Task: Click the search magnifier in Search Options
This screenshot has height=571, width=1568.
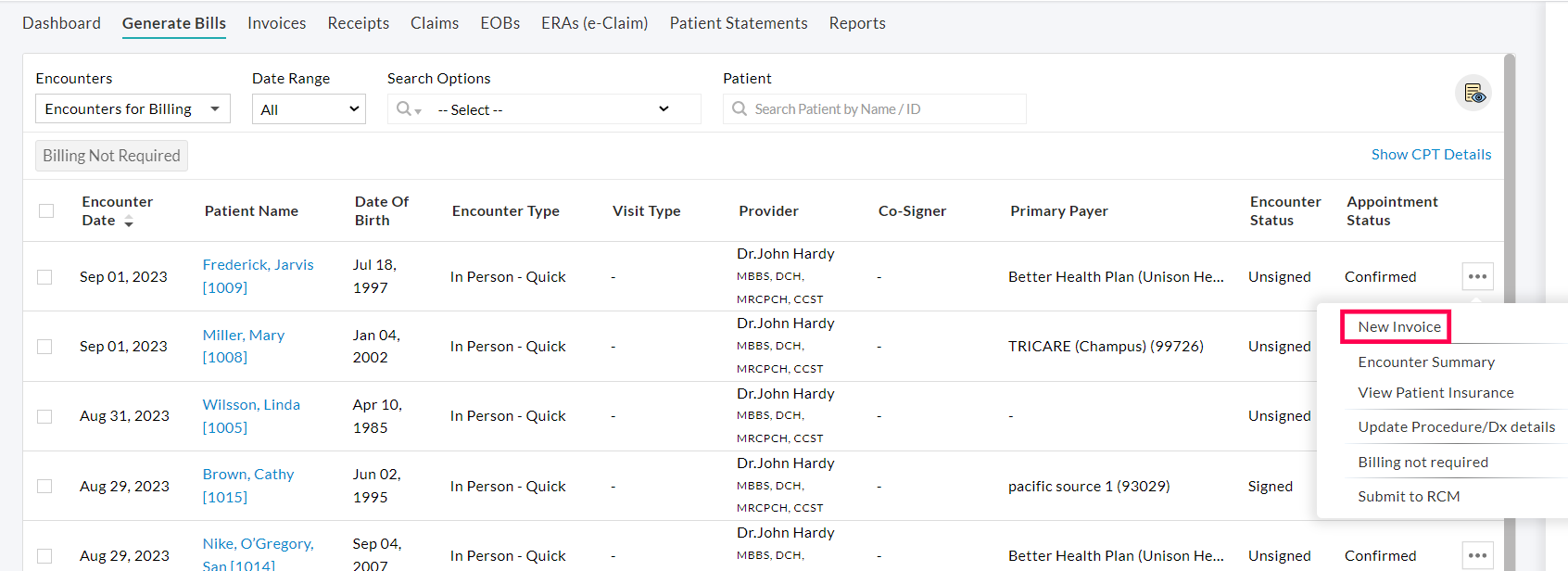Action: pyautogui.click(x=405, y=109)
